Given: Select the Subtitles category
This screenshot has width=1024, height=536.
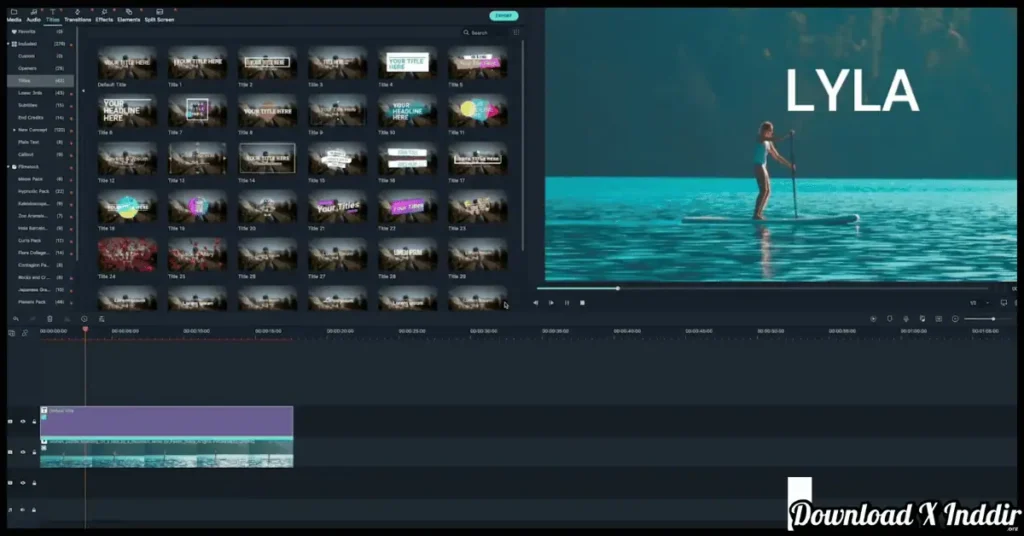Looking at the screenshot, I should click(40, 106).
